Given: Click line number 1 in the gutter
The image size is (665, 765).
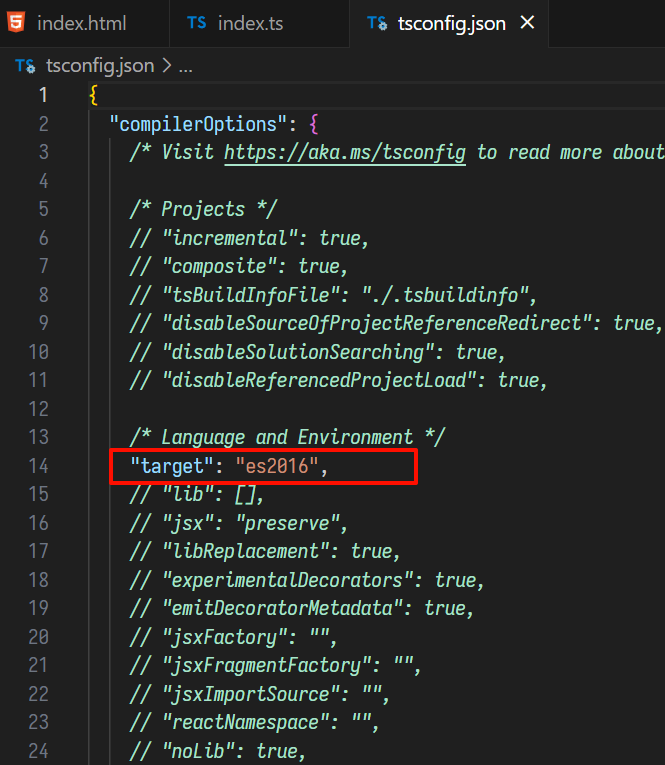Looking at the screenshot, I should pyautogui.click(x=43, y=95).
